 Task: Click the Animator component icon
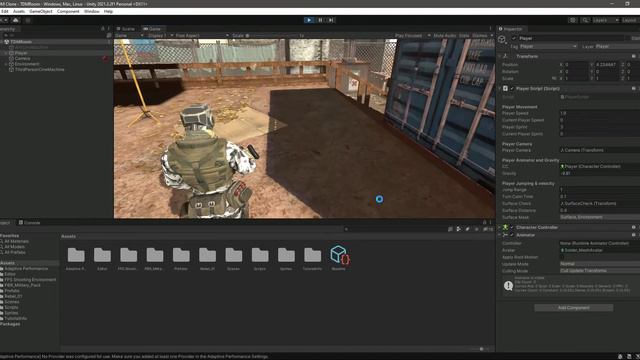[x=505, y=235]
